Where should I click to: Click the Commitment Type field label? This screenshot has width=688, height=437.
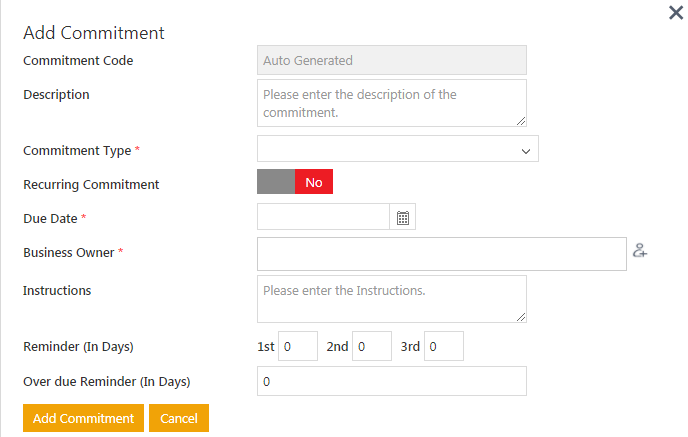pos(77,151)
